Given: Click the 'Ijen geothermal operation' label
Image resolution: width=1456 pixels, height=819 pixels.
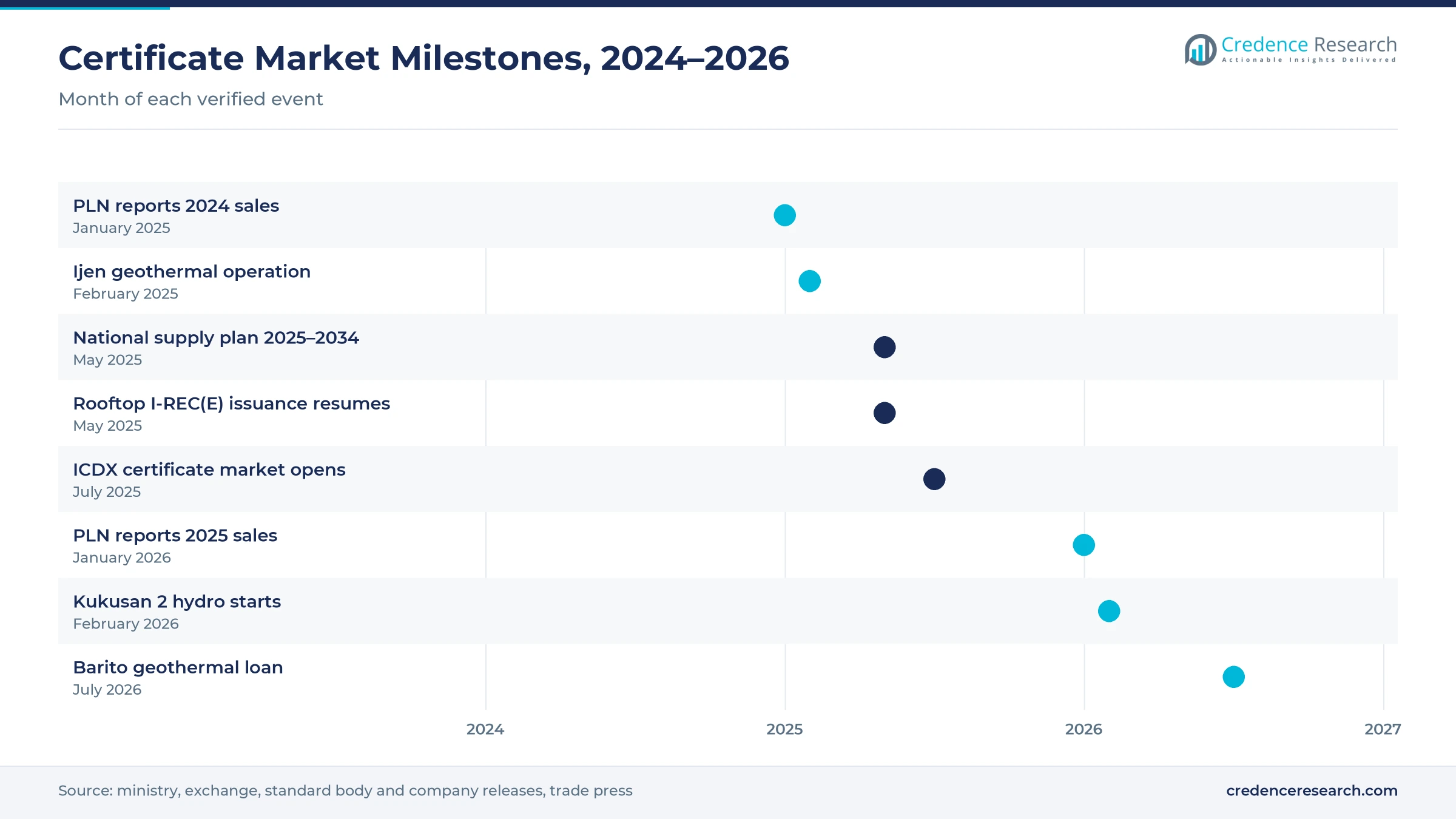Looking at the screenshot, I should [192, 272].
